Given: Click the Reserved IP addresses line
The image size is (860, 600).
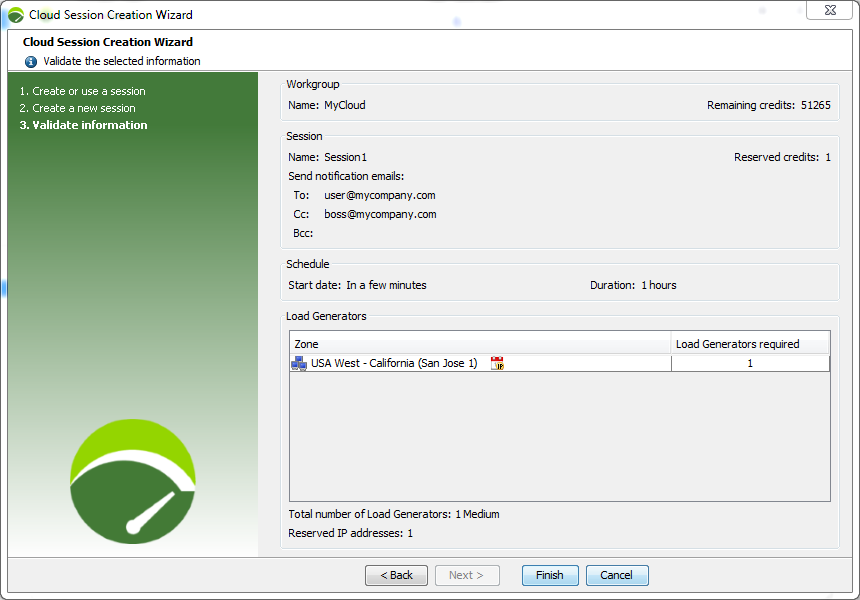Looking at the screenshot, I should point(350,533).
